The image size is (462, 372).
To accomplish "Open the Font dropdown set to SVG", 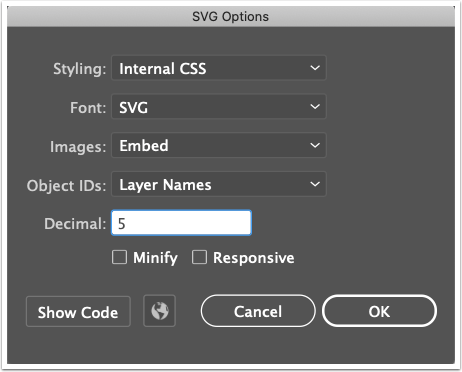I will point(219,107).
